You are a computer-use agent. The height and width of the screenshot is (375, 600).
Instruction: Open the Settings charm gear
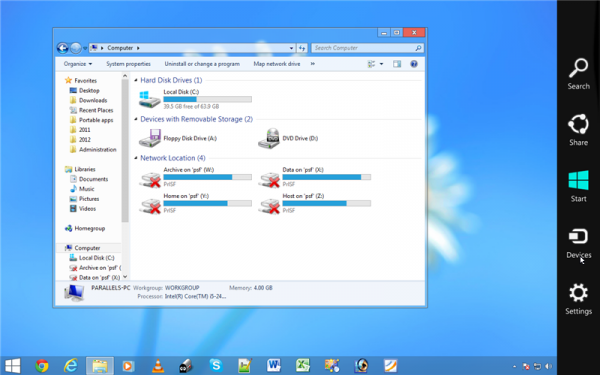578,293
